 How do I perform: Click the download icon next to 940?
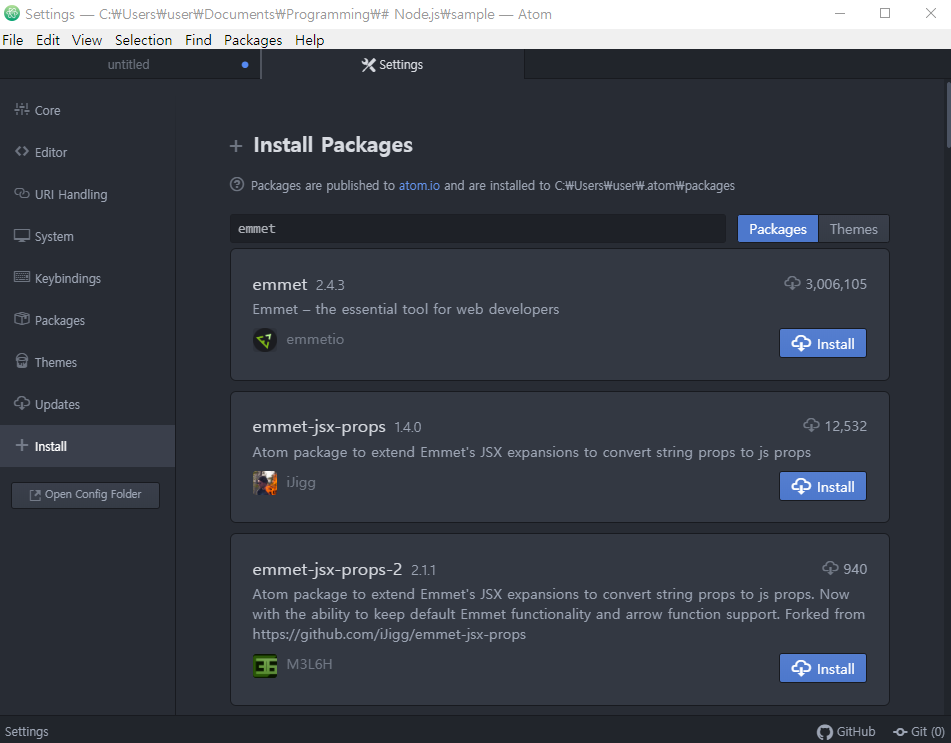coord(830,568)
